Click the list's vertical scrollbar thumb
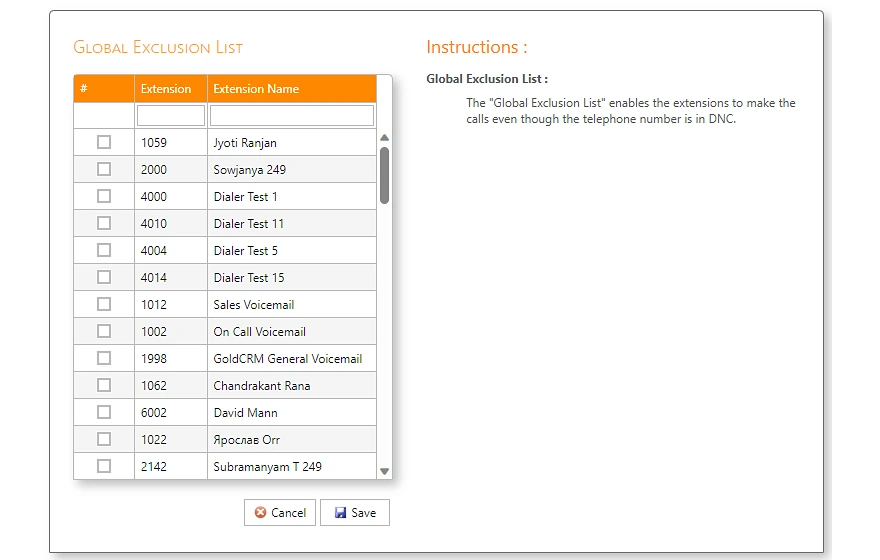Image resolution: width=880 pixels, height=560 pixels. [x=384, y=175]
